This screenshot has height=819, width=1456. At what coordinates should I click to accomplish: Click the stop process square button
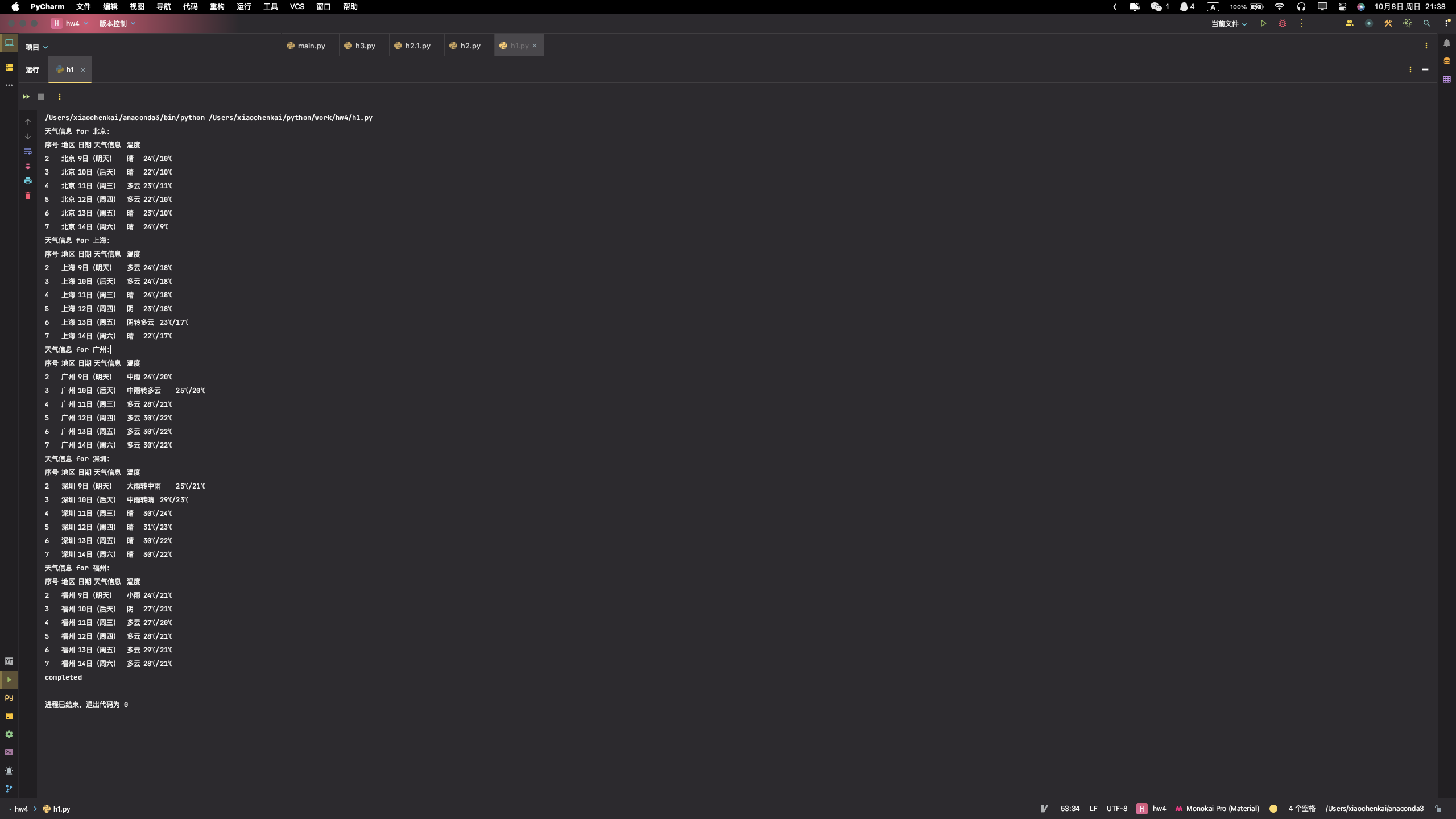coord(41,97)
